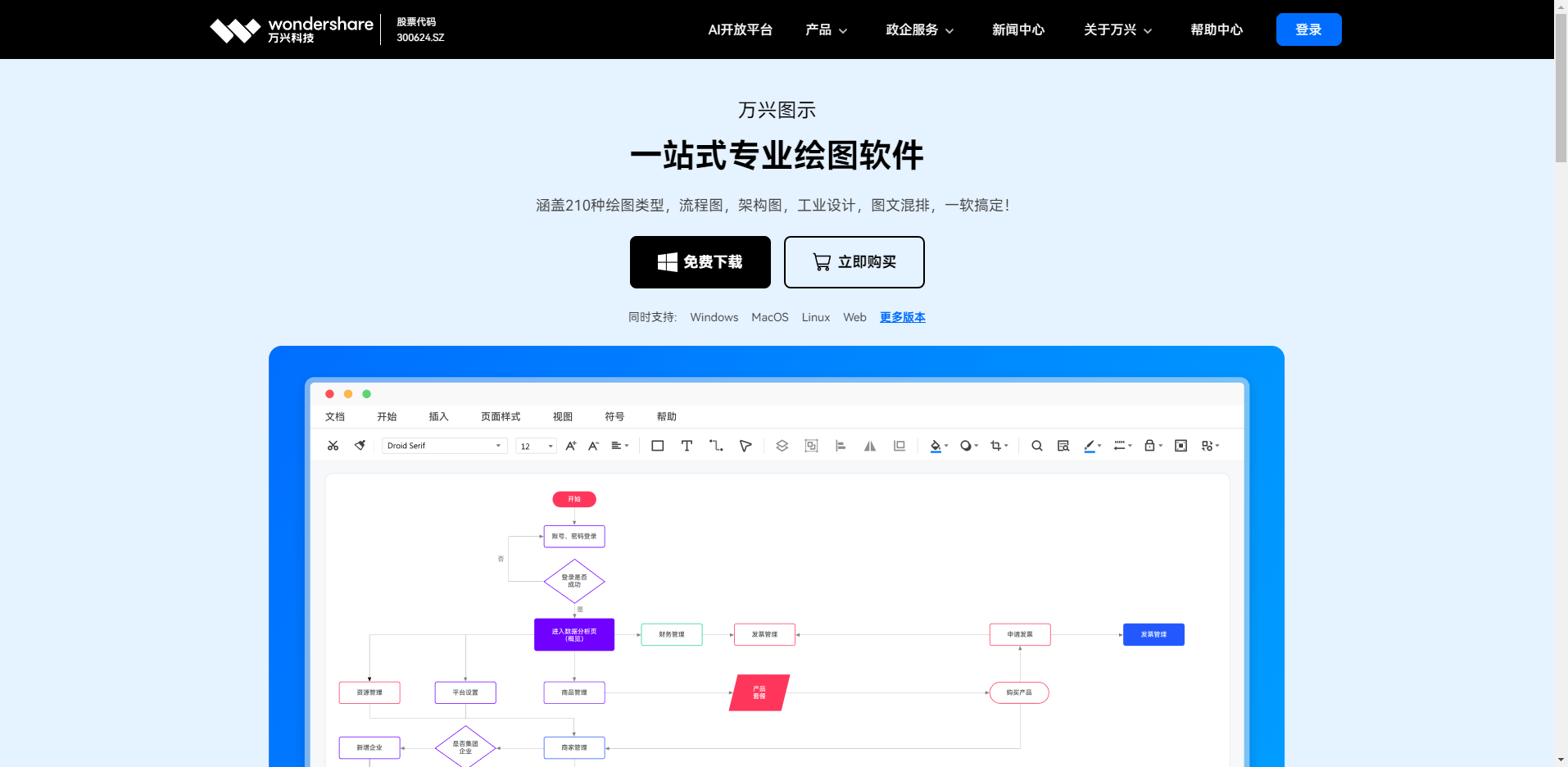Open the line style dropdown
The width and height of the screenshot is (1568, 767).
(x=1123, y=446)
